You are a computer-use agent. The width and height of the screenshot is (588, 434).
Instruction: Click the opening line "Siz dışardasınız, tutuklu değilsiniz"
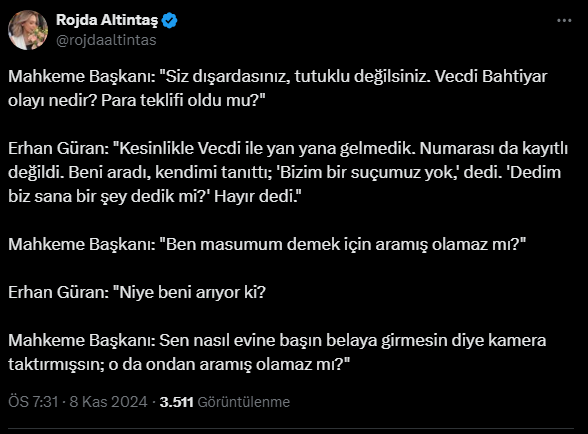(x=296, y=77)
